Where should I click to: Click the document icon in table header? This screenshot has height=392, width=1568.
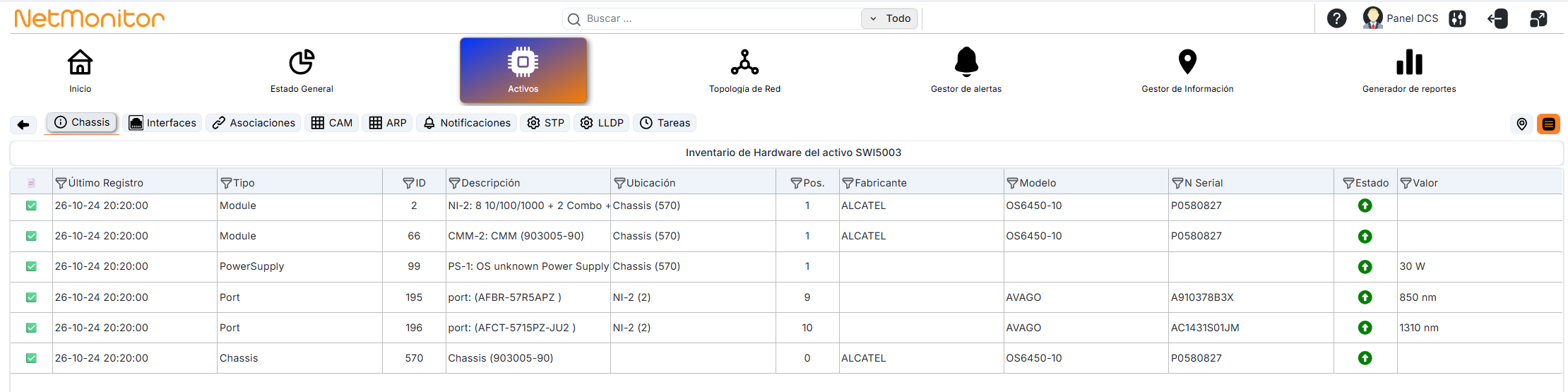(x=31, y=183)
